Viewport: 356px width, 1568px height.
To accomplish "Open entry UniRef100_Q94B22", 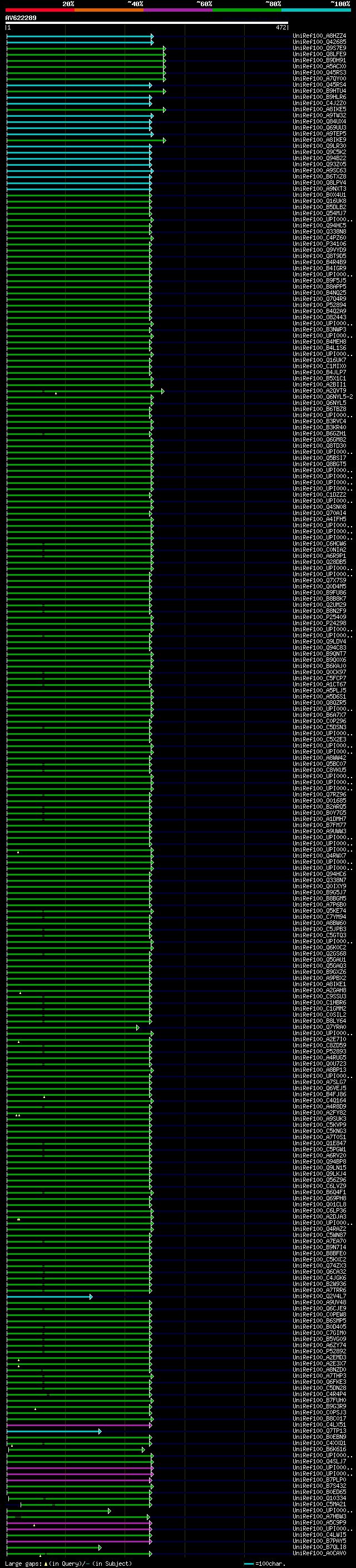I will 319,159.
